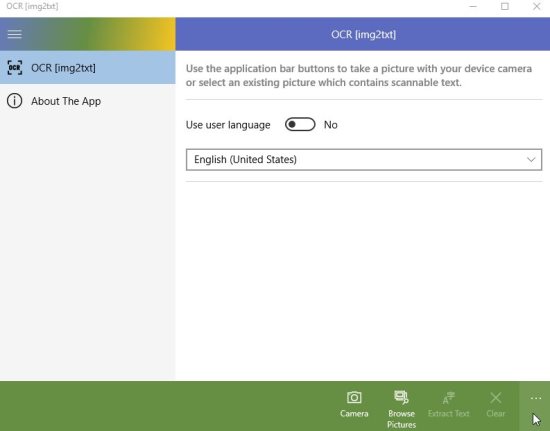The height and width of the screenshot is (431, 550).
Task: Open About The App page
Action: tap(88, 101)
